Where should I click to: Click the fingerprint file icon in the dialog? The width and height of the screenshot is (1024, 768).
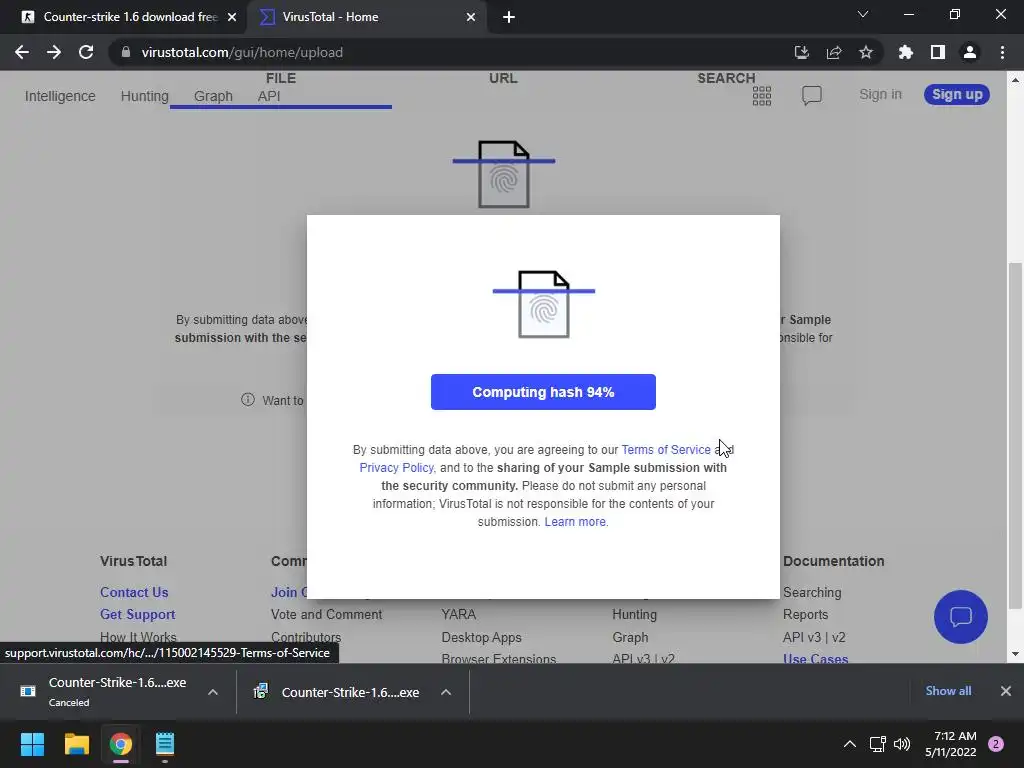[543, 304]
